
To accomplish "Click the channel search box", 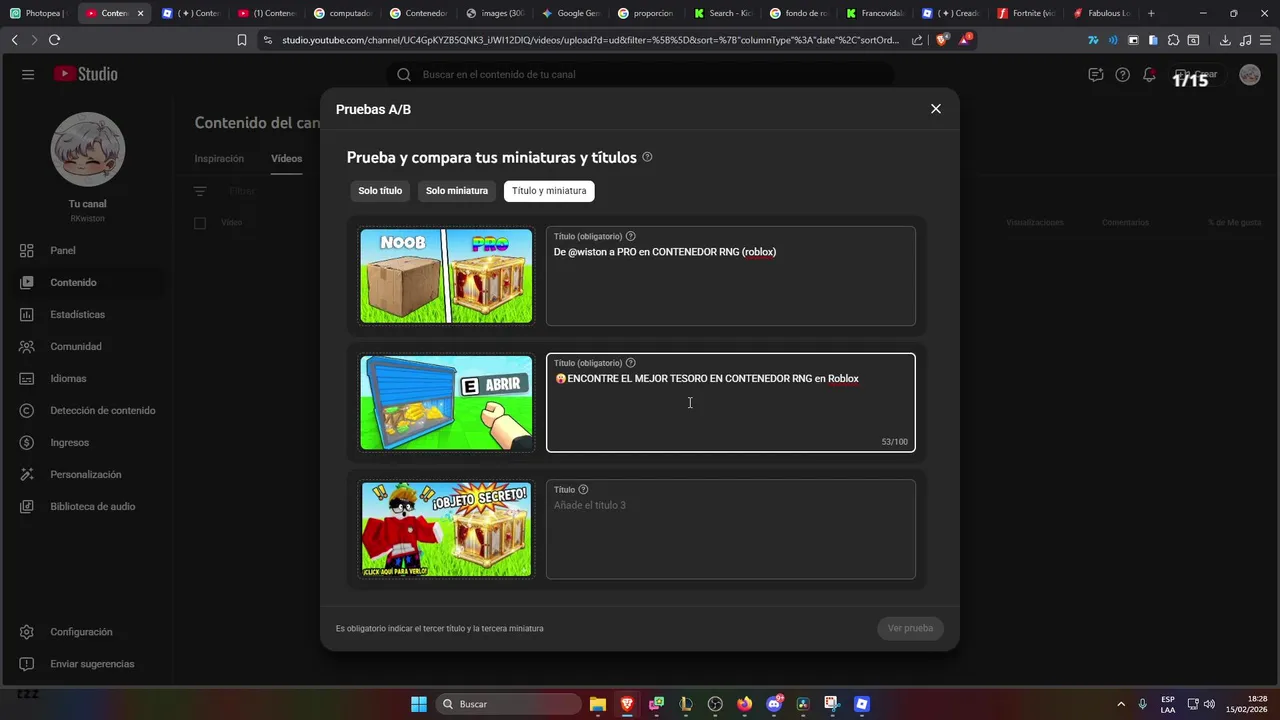I will 640,74.
